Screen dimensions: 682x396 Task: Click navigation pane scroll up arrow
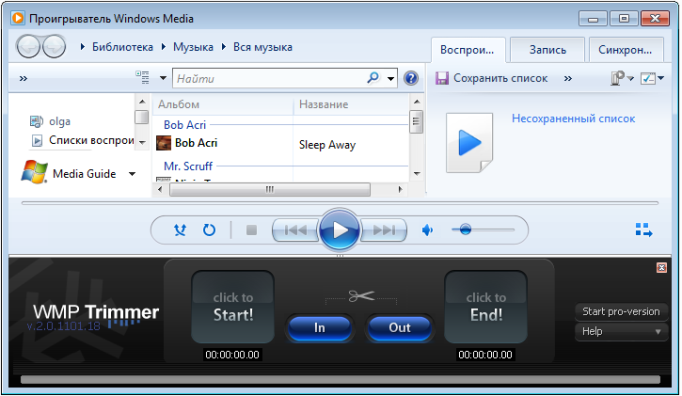point(142,102)
